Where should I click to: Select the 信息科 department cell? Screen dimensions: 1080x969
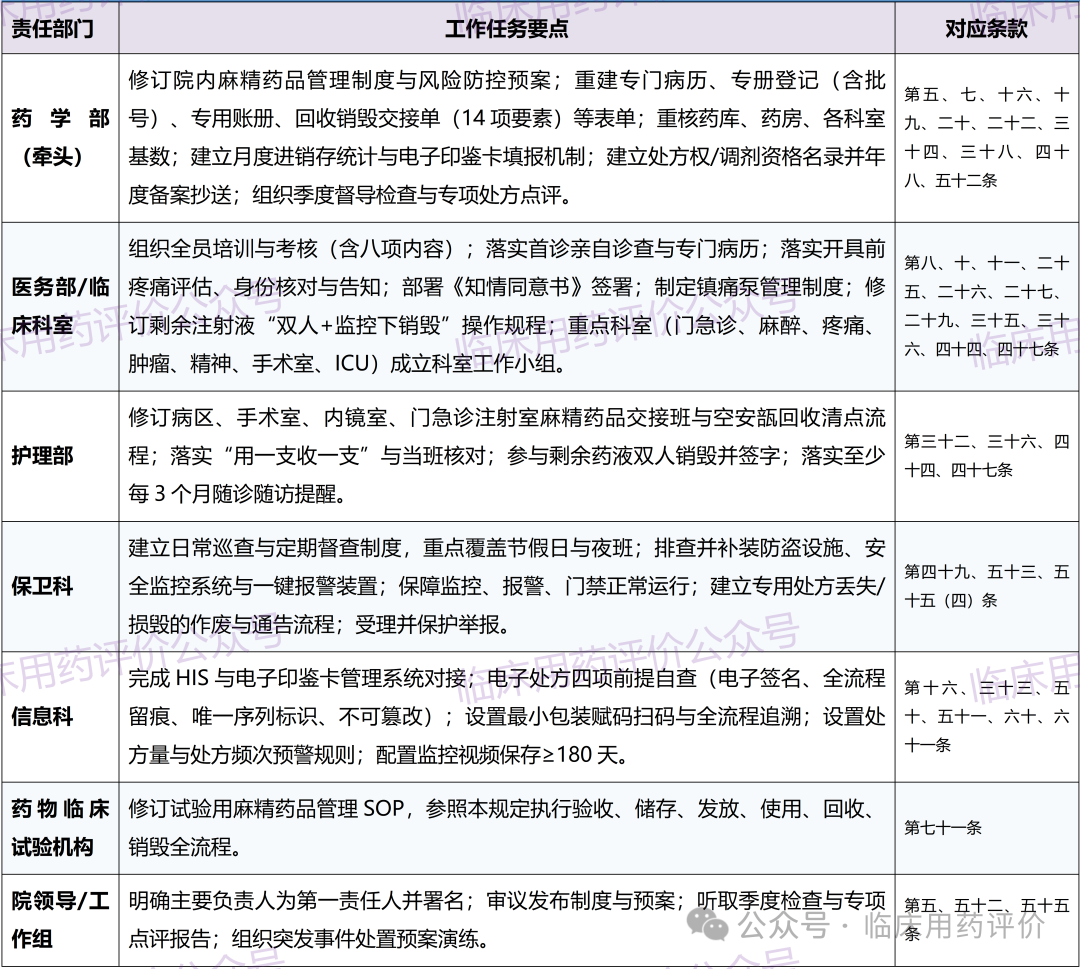[60, 716]
